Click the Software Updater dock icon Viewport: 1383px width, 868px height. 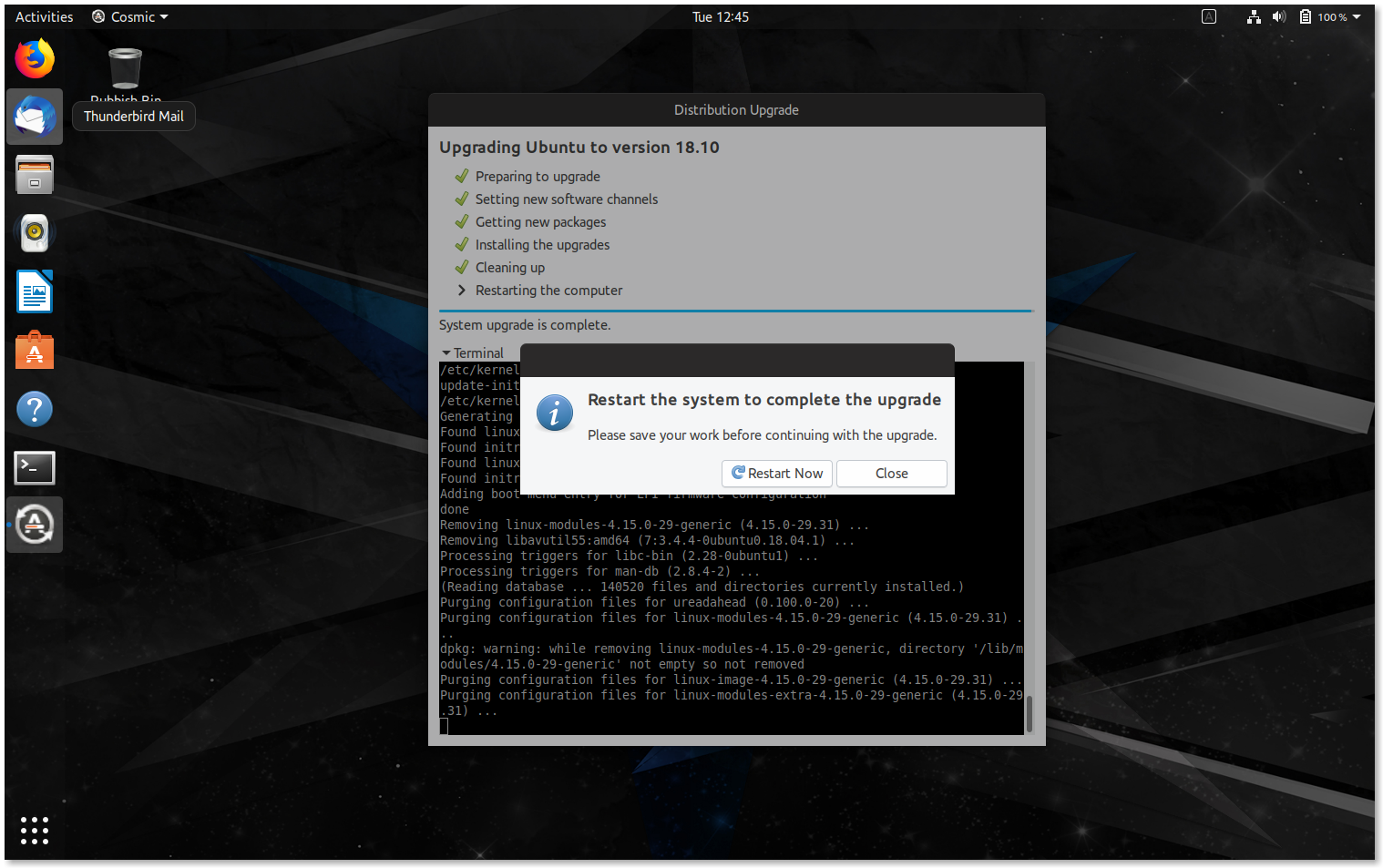35,526
